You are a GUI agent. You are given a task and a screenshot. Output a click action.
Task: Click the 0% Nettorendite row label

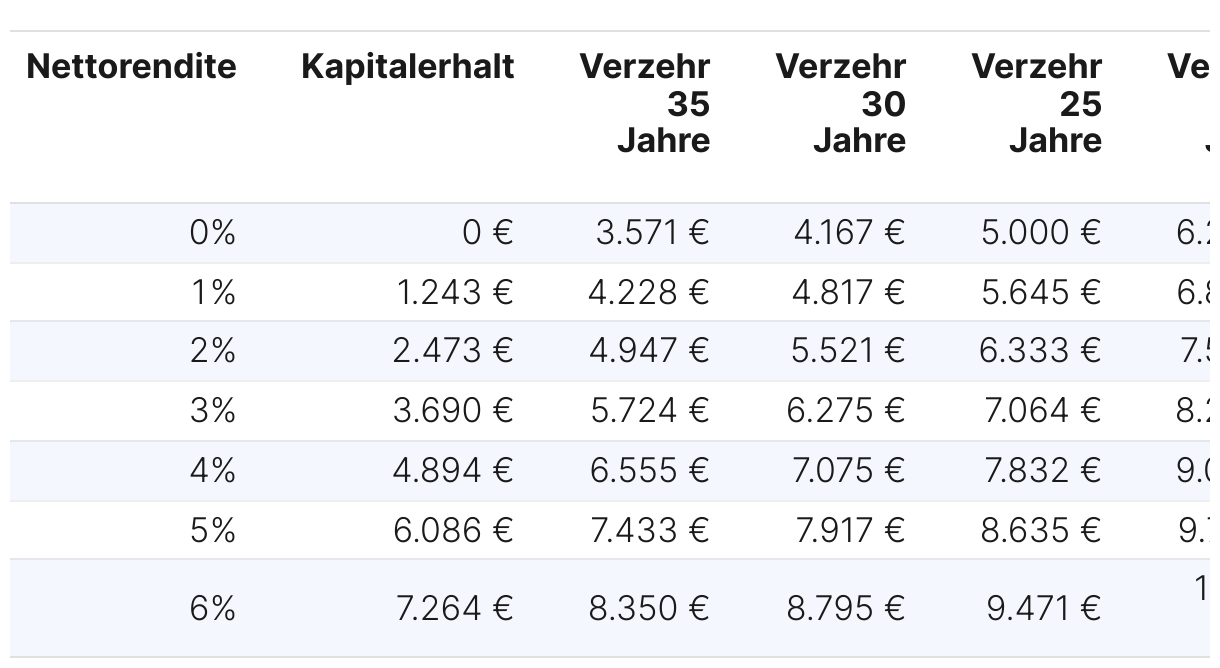click(x=213, y=233)
